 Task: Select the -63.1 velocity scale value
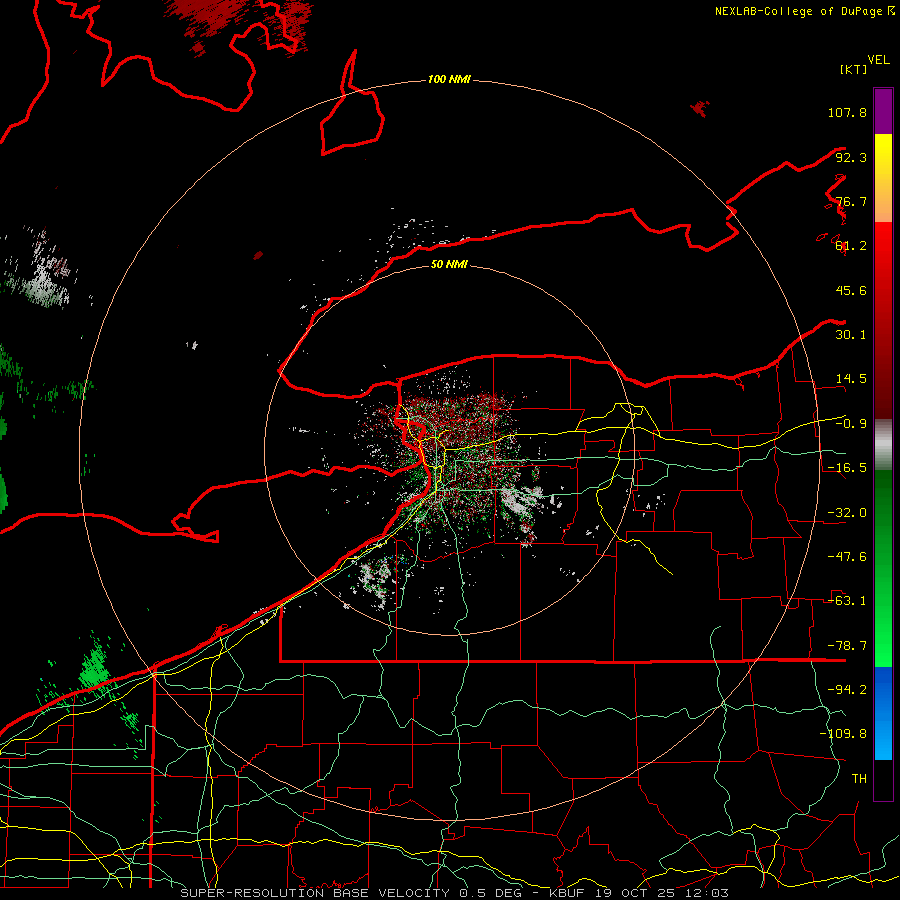(x=847, y=601)
